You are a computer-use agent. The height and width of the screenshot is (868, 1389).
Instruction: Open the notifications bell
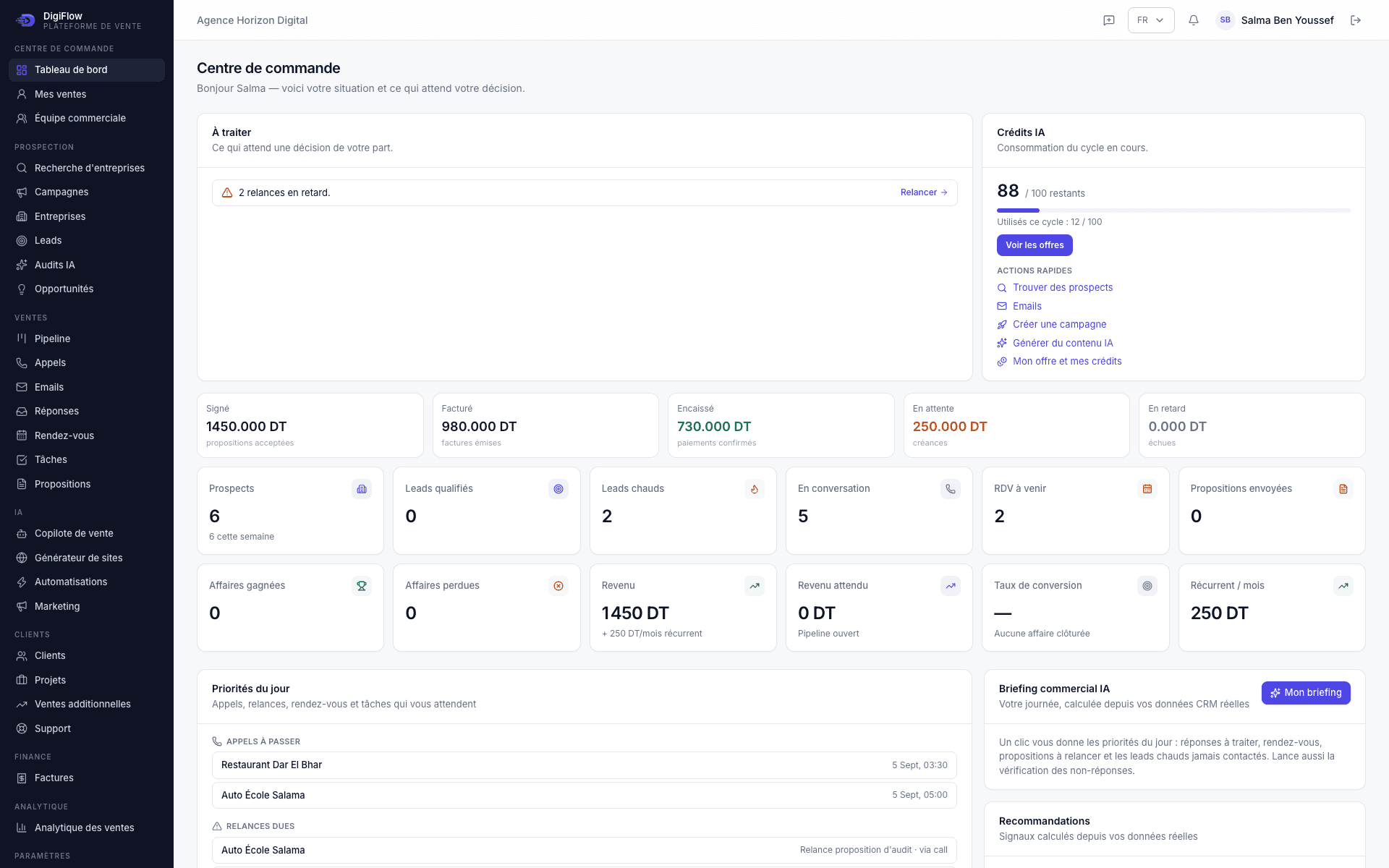(x=1194, y=20)
